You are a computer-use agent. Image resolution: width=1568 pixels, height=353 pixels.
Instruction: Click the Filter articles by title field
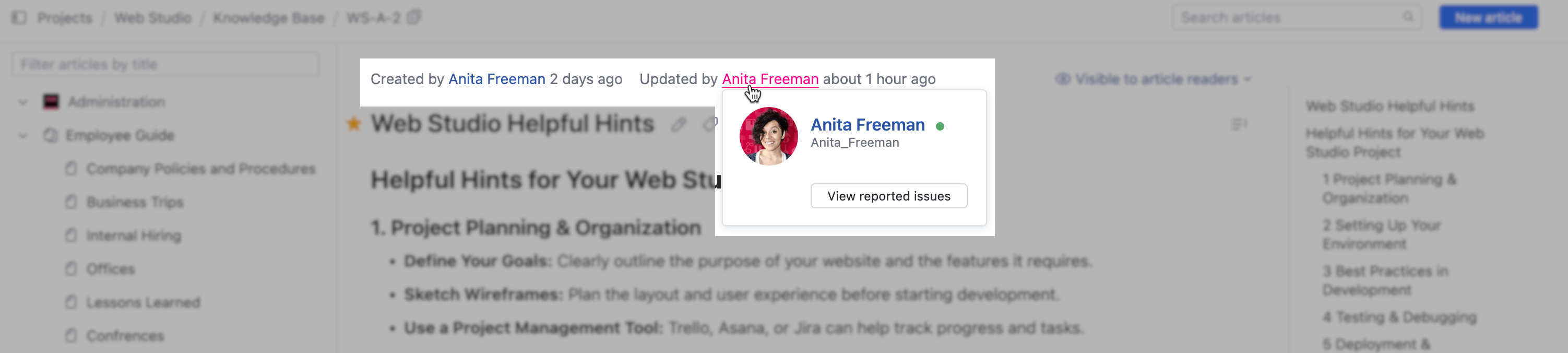[x=165, y=65]
